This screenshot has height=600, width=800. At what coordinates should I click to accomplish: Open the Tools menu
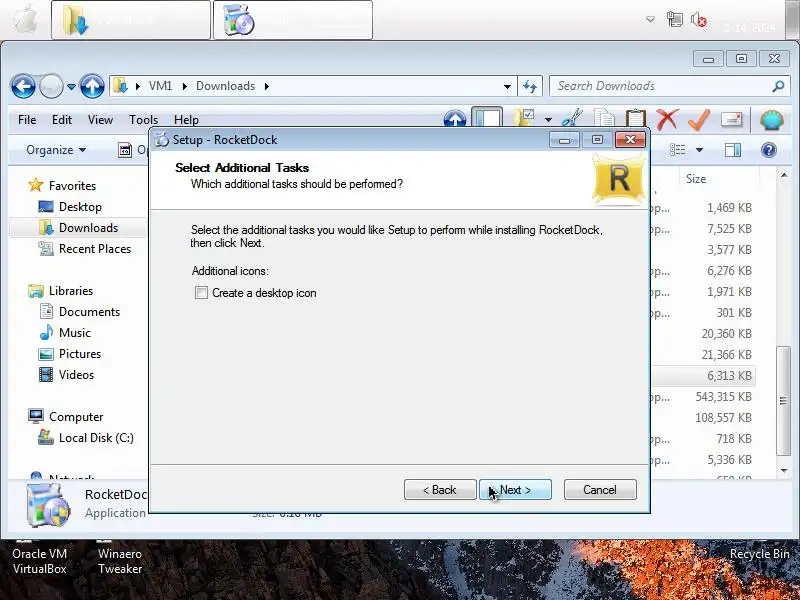coord(143,120)
